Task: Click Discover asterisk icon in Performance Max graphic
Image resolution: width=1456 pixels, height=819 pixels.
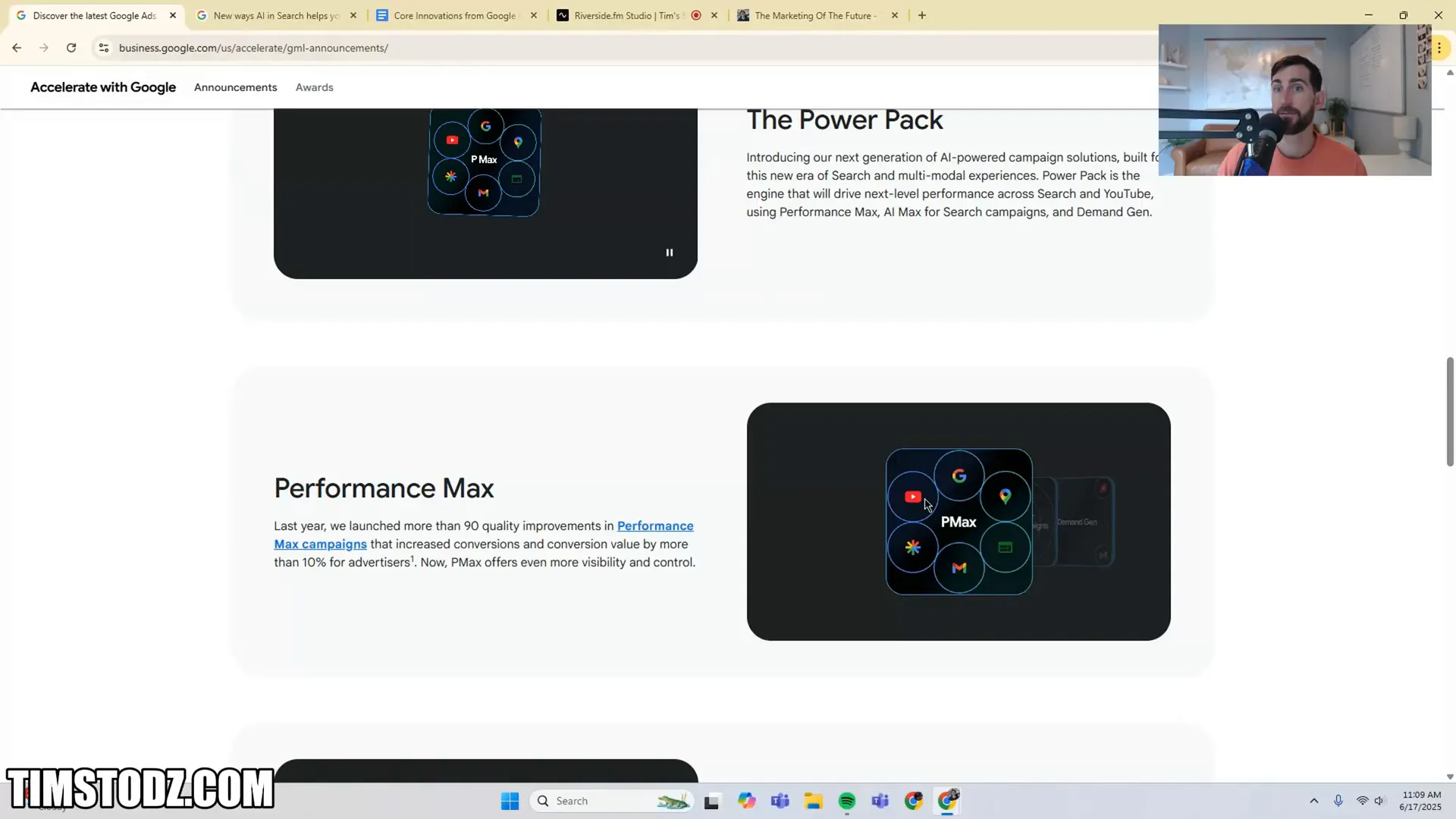Action: (x=913, y=547)
